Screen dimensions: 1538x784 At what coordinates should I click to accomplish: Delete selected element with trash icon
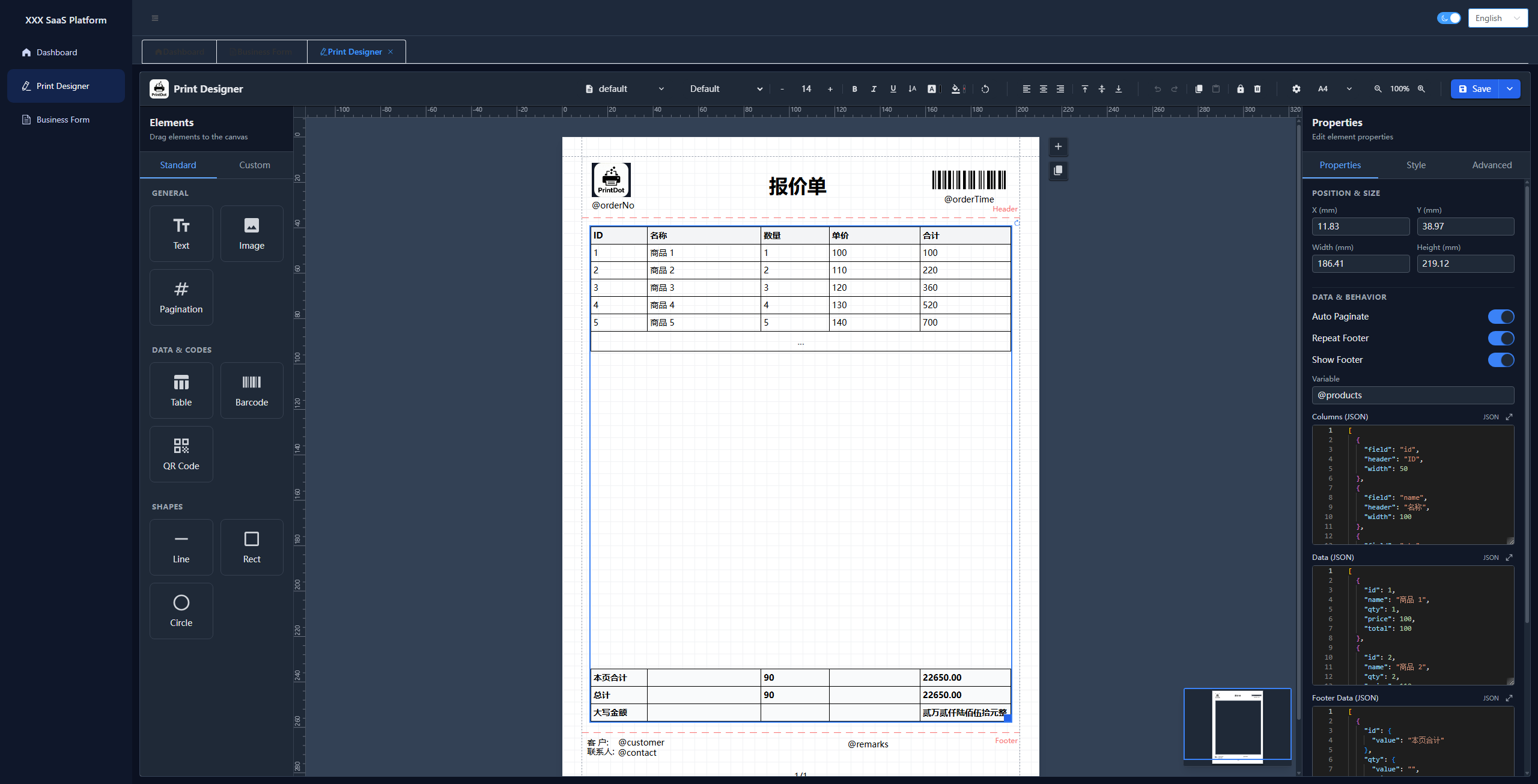[x=1257, y=89]
